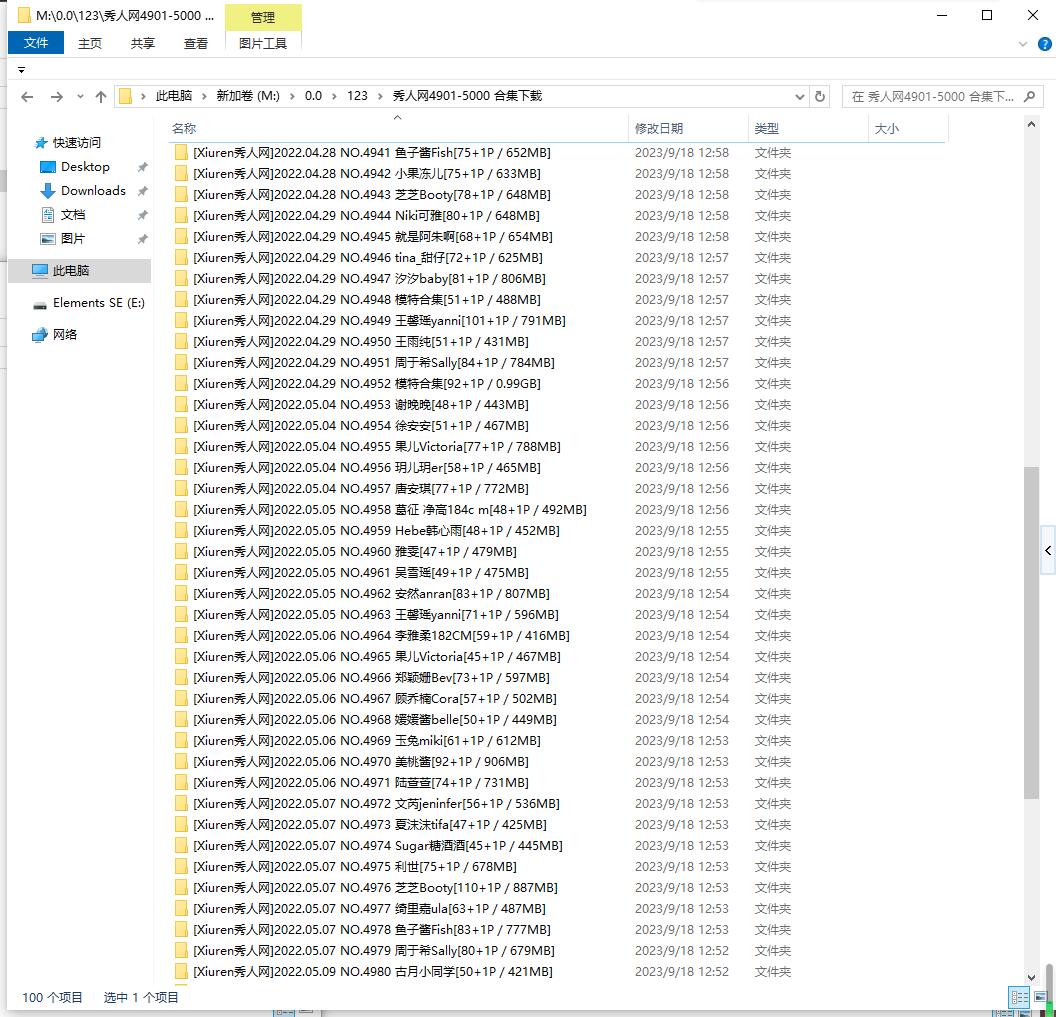The width and height of the screenshot is (1056, 1017).
Task: Click vertical scrollbar down arrow
Action: coord(1030,977)
